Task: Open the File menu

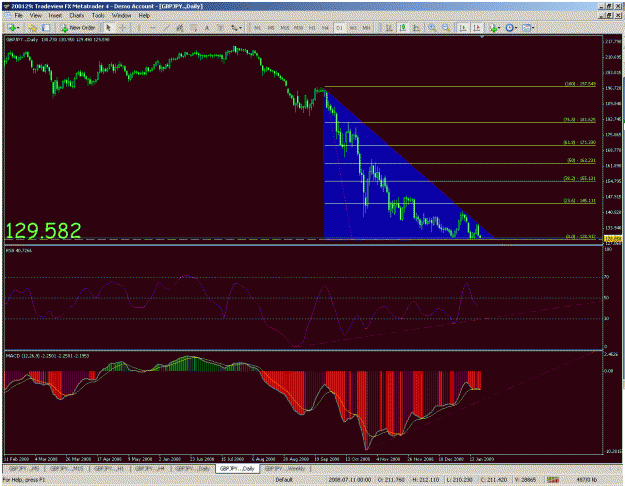Action: [x=19, y=16]
